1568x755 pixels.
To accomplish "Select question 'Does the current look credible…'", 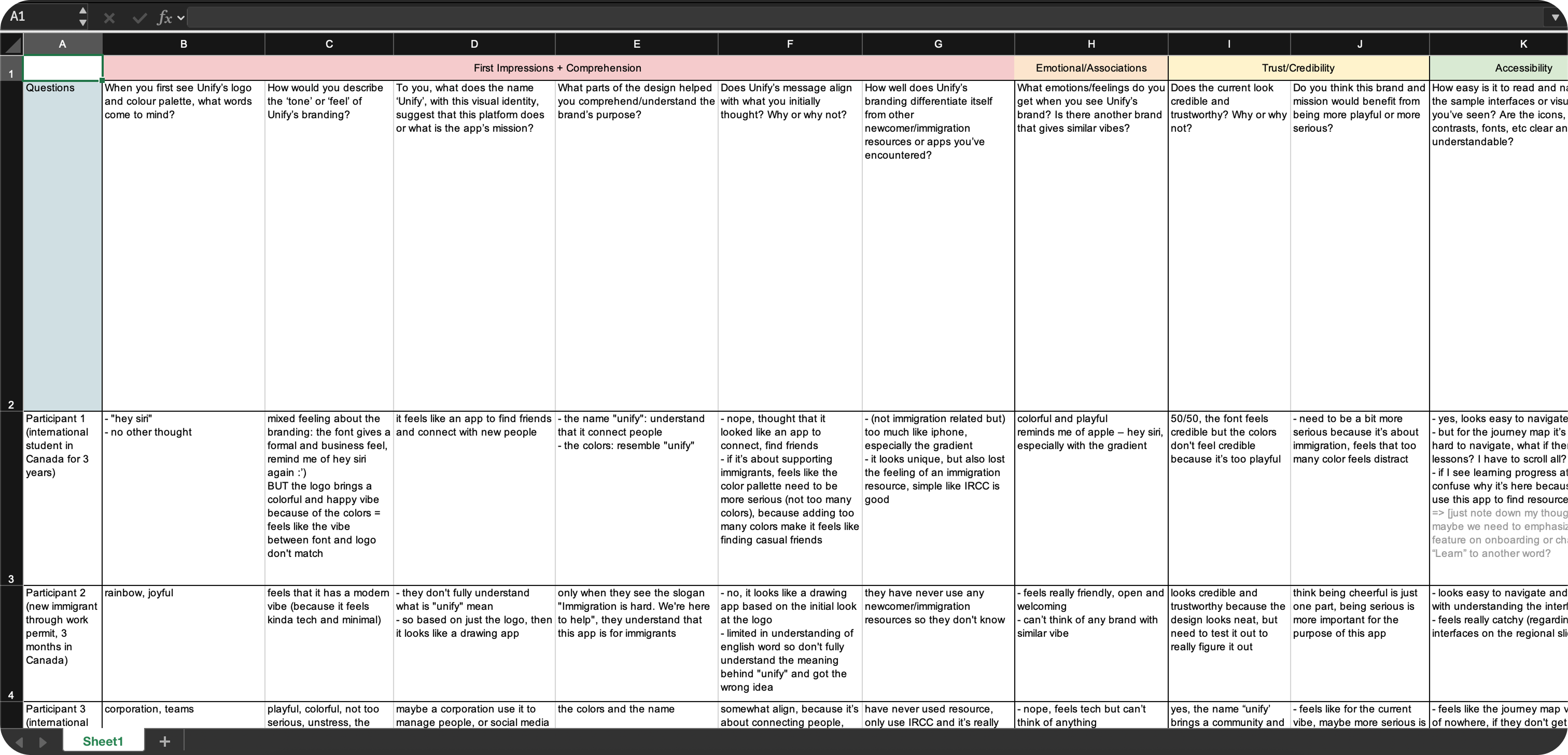I will pyautogui.click(x=1229, y=245).
